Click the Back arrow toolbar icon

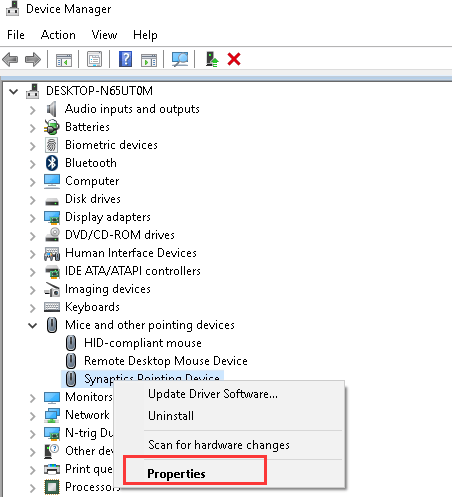10,60
